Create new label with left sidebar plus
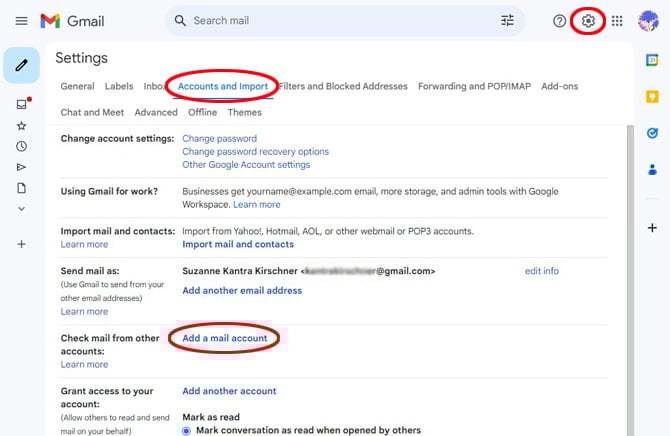The image size is (670, 436). coord(21,244)
